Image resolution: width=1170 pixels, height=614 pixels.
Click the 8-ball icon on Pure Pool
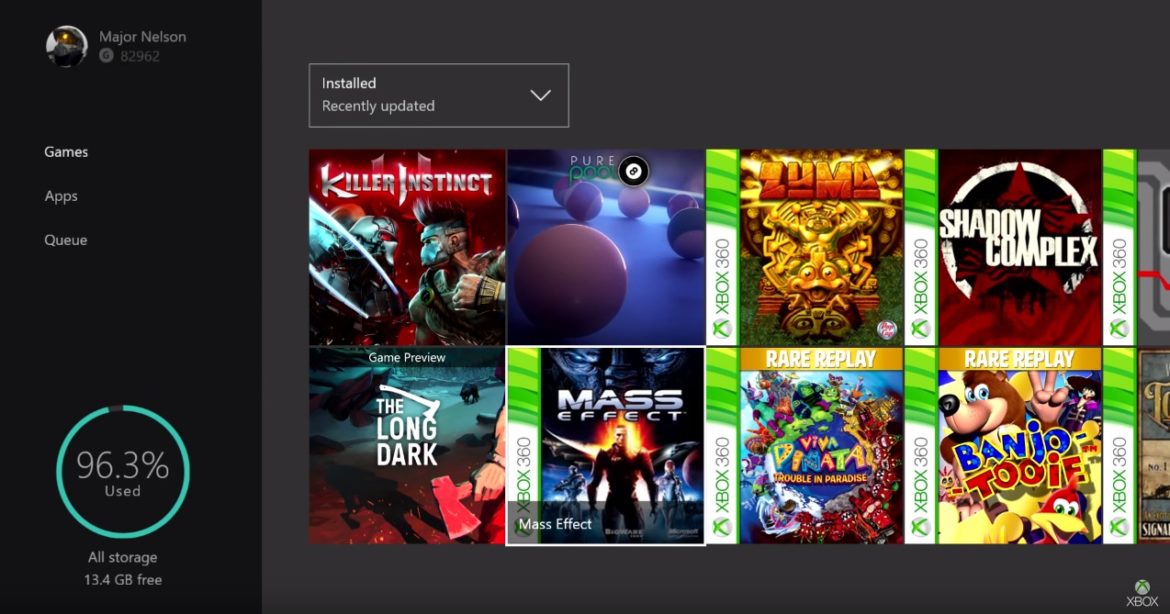pos(632,172)
